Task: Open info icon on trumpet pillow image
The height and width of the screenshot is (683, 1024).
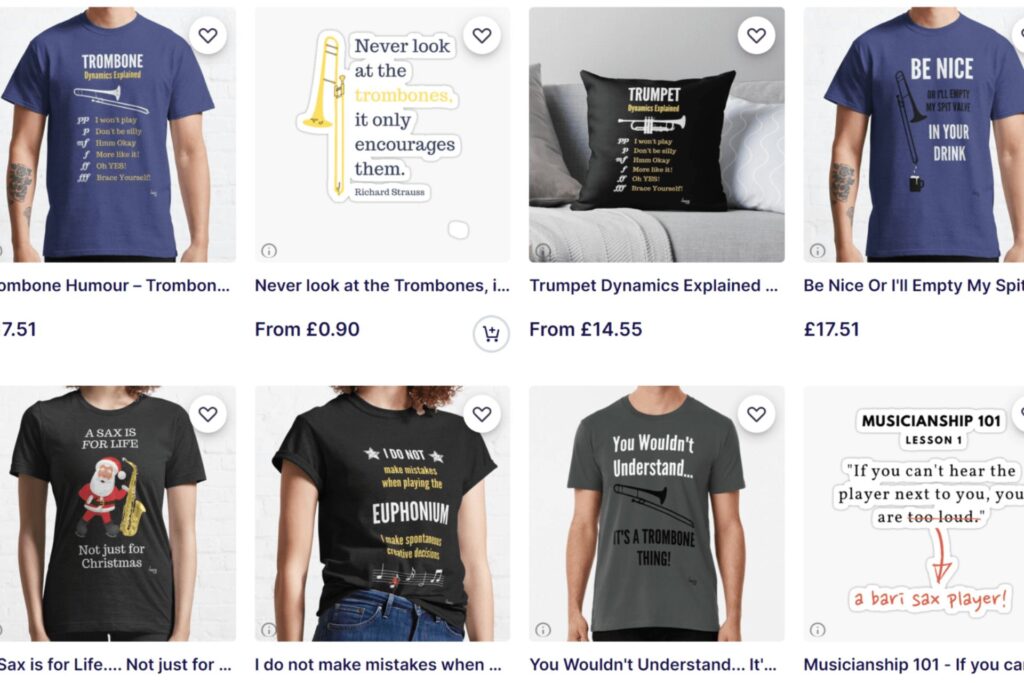Action: pos(543,250)
